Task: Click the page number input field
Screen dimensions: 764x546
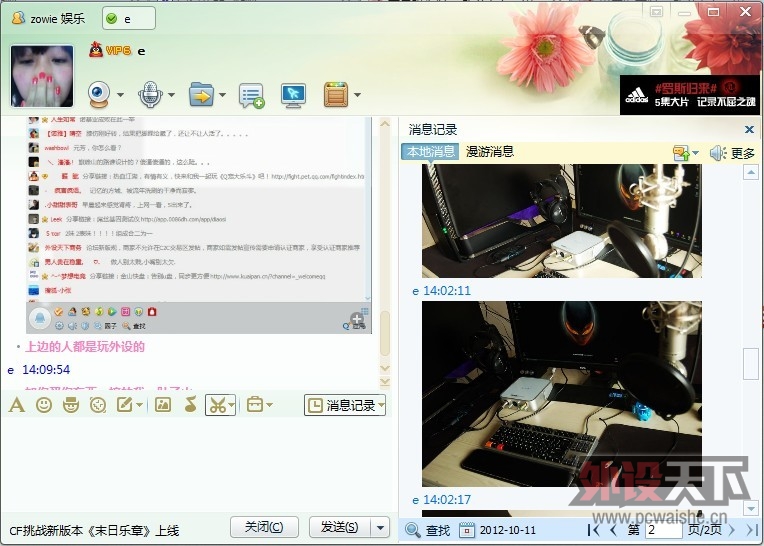Action: click(663, 530)
